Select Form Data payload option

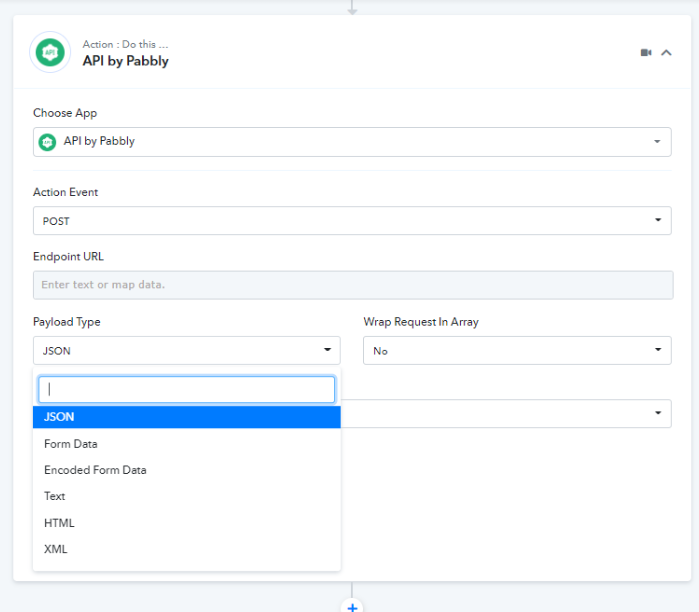point(187,444)
